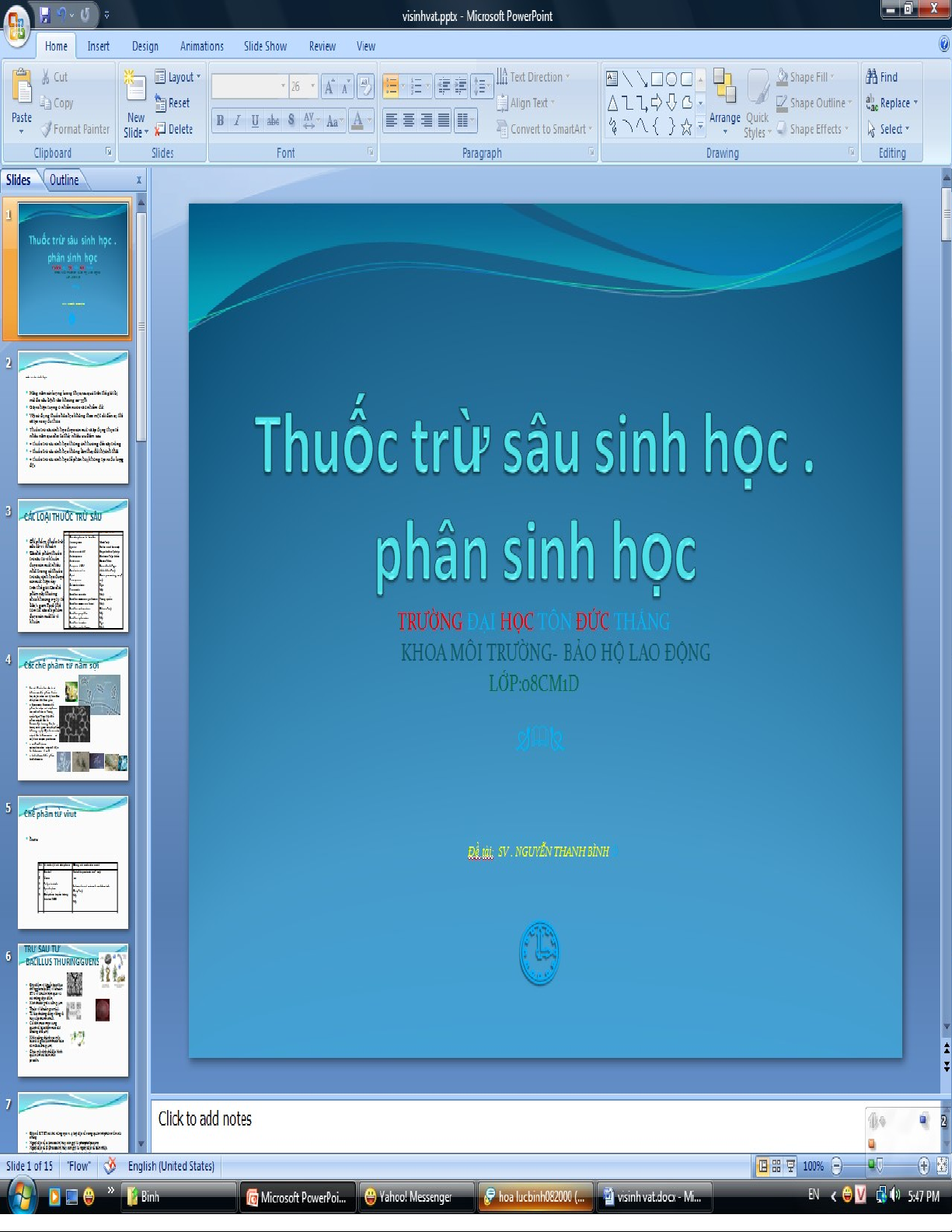
Task: Toggle center text alignment
Action: coord(409,120)
